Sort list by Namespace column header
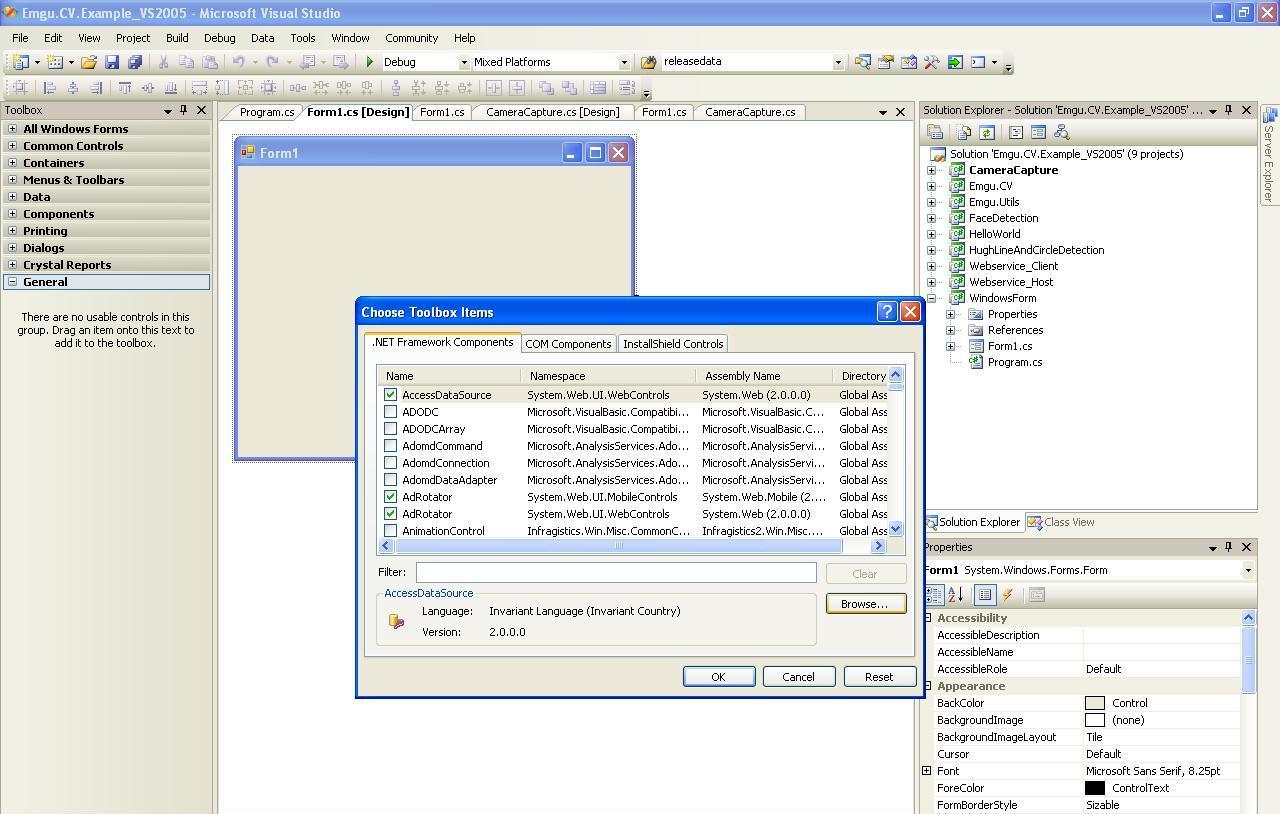Image resolution: width=1280 pixels, height=814 pixels. (x=608, y=376)
